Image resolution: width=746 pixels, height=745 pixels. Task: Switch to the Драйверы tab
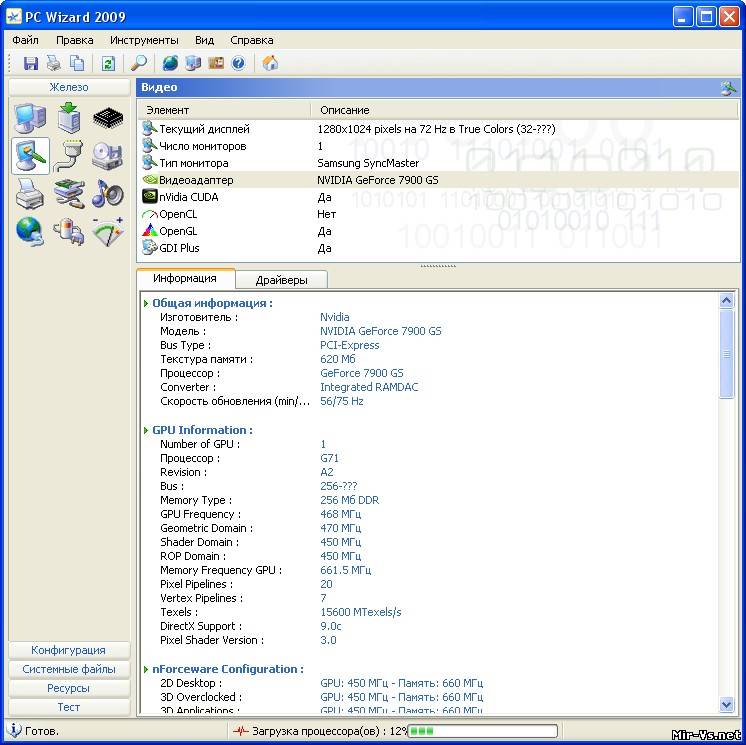pyautogui.click(x=281, y=280)
